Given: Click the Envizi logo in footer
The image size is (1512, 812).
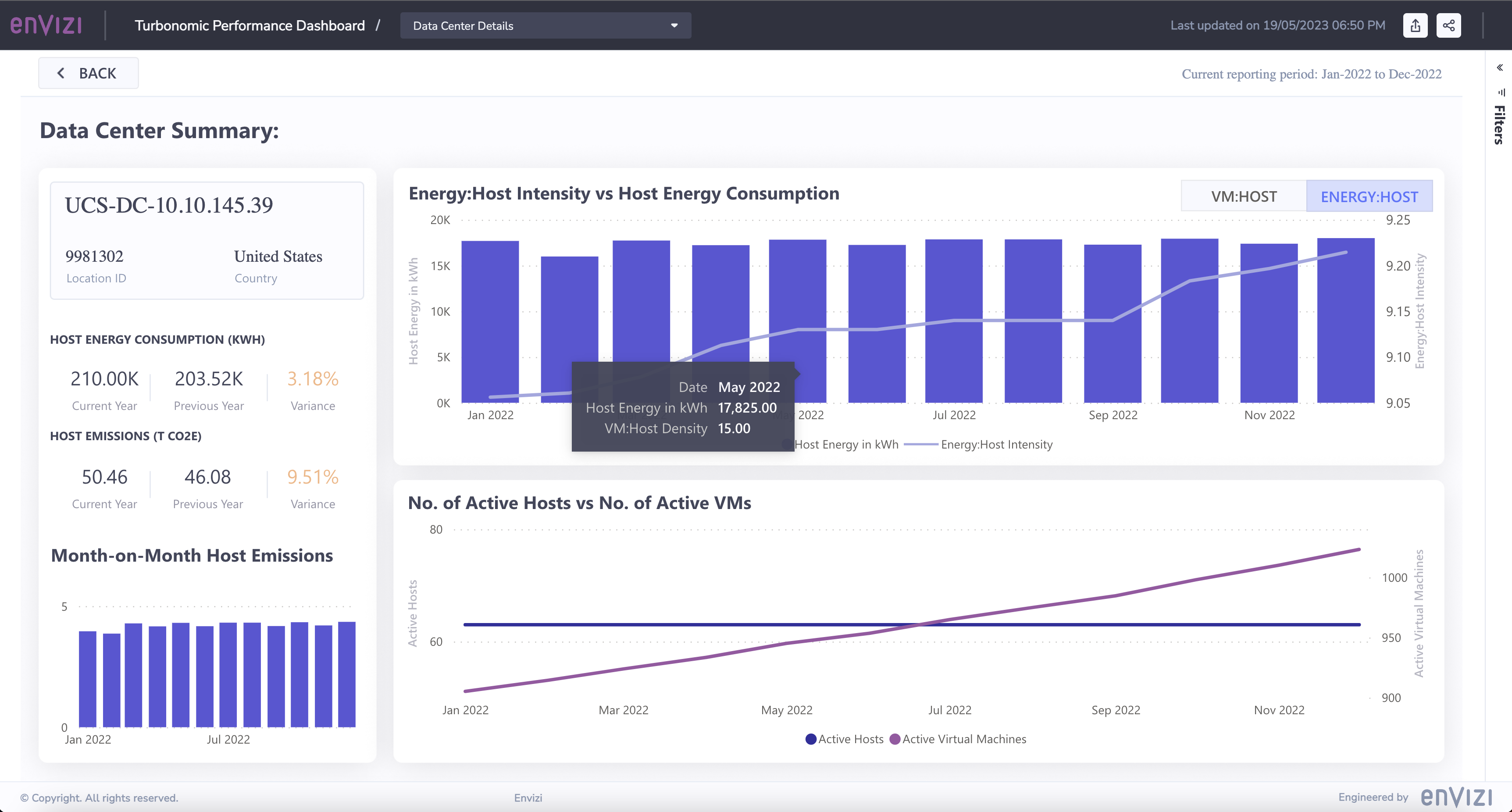Looking at the screenshot, I should (x=1456, y=797).
